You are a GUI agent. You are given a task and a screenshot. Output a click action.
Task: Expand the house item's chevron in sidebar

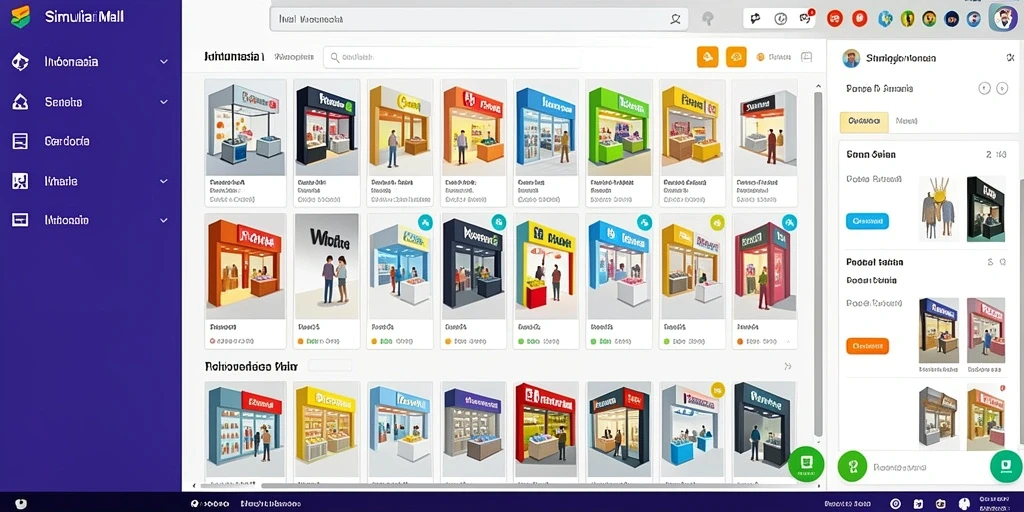(163, 102)
